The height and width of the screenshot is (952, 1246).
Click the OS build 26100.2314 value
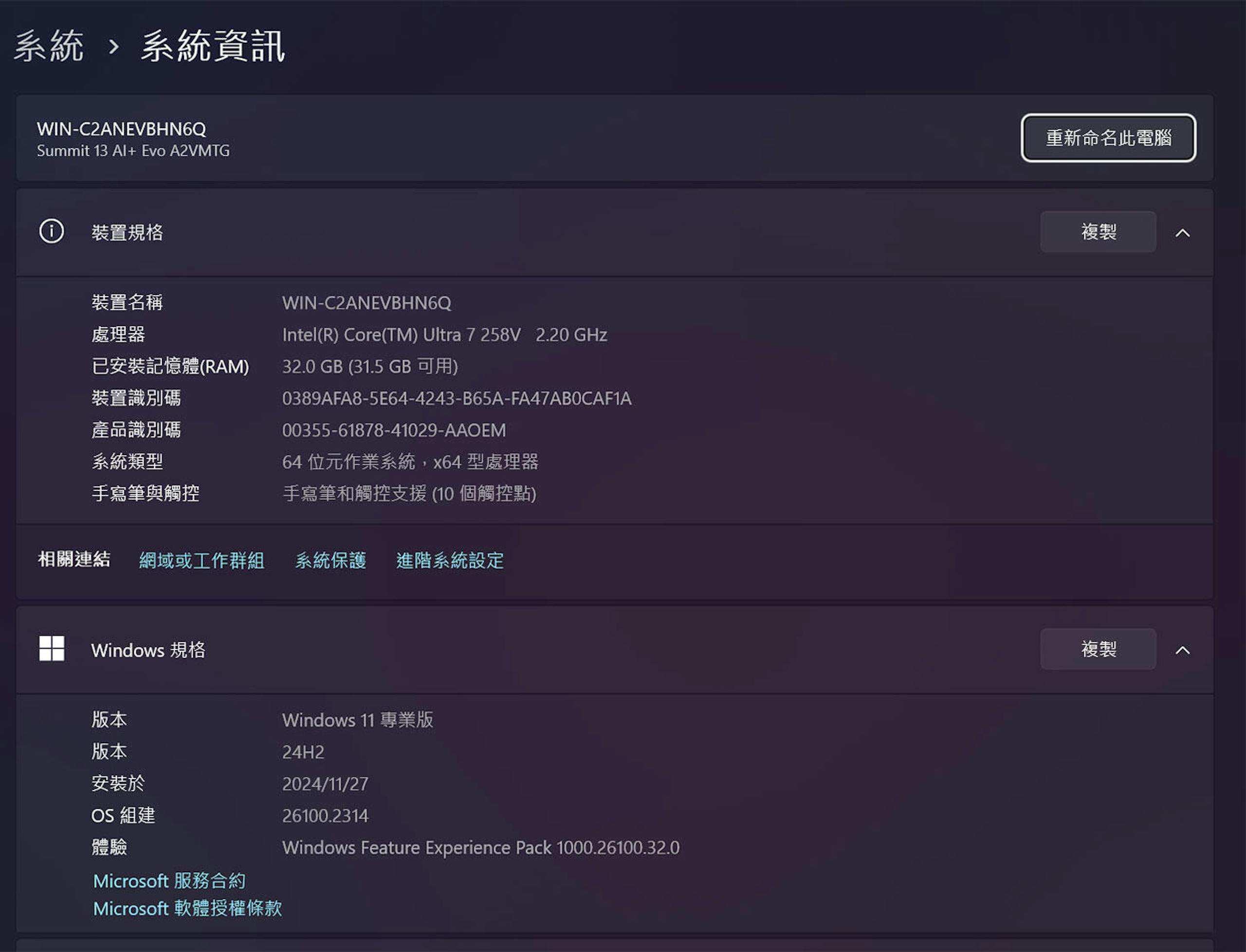click(x=325, y=815)
